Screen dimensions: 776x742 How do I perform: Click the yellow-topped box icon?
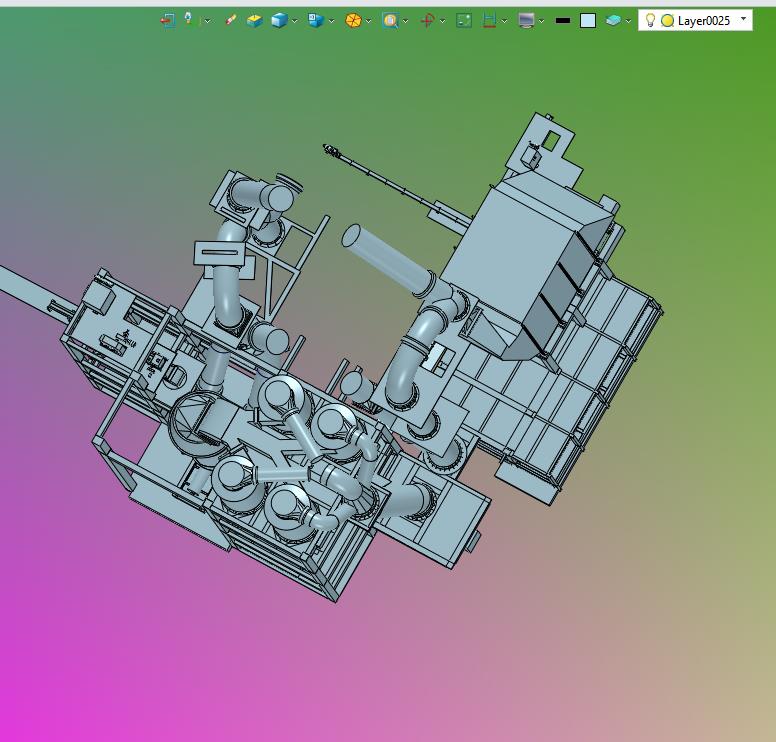tap(254, 20)
